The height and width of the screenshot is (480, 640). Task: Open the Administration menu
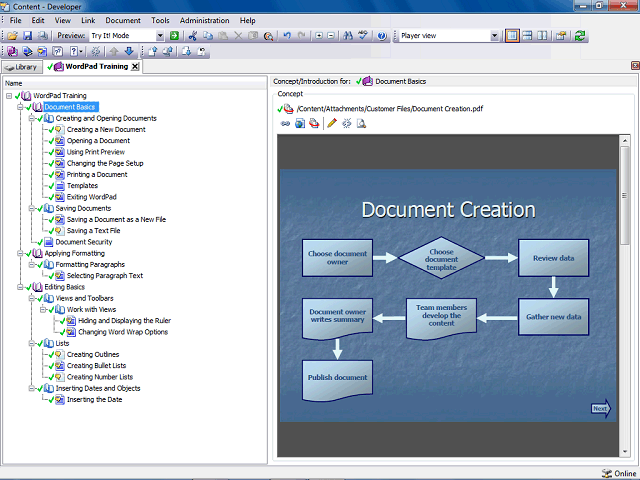pos(204,20)
